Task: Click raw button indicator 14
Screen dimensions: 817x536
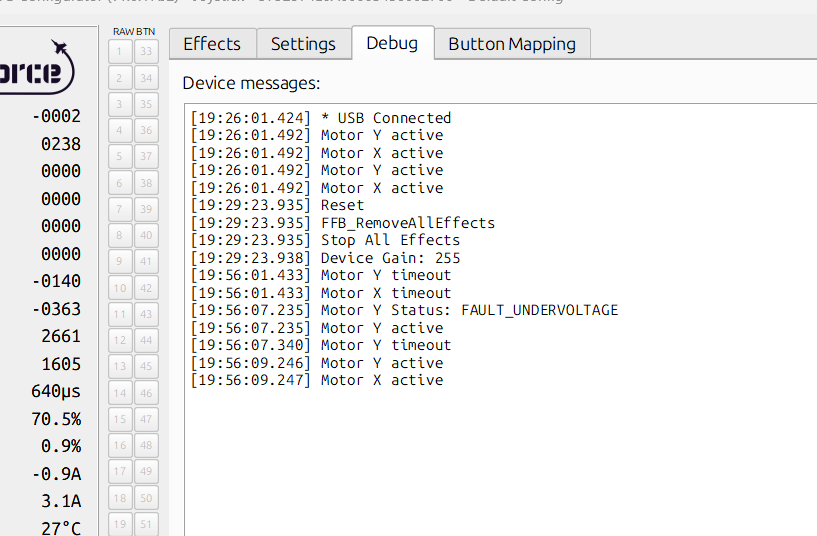Action: click(119, 393)
